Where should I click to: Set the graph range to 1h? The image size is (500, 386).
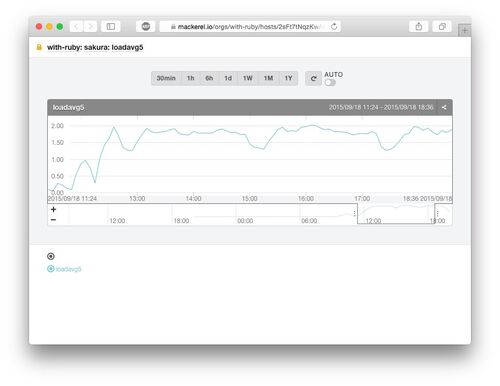pyautogui.click(x=190, y=78)
